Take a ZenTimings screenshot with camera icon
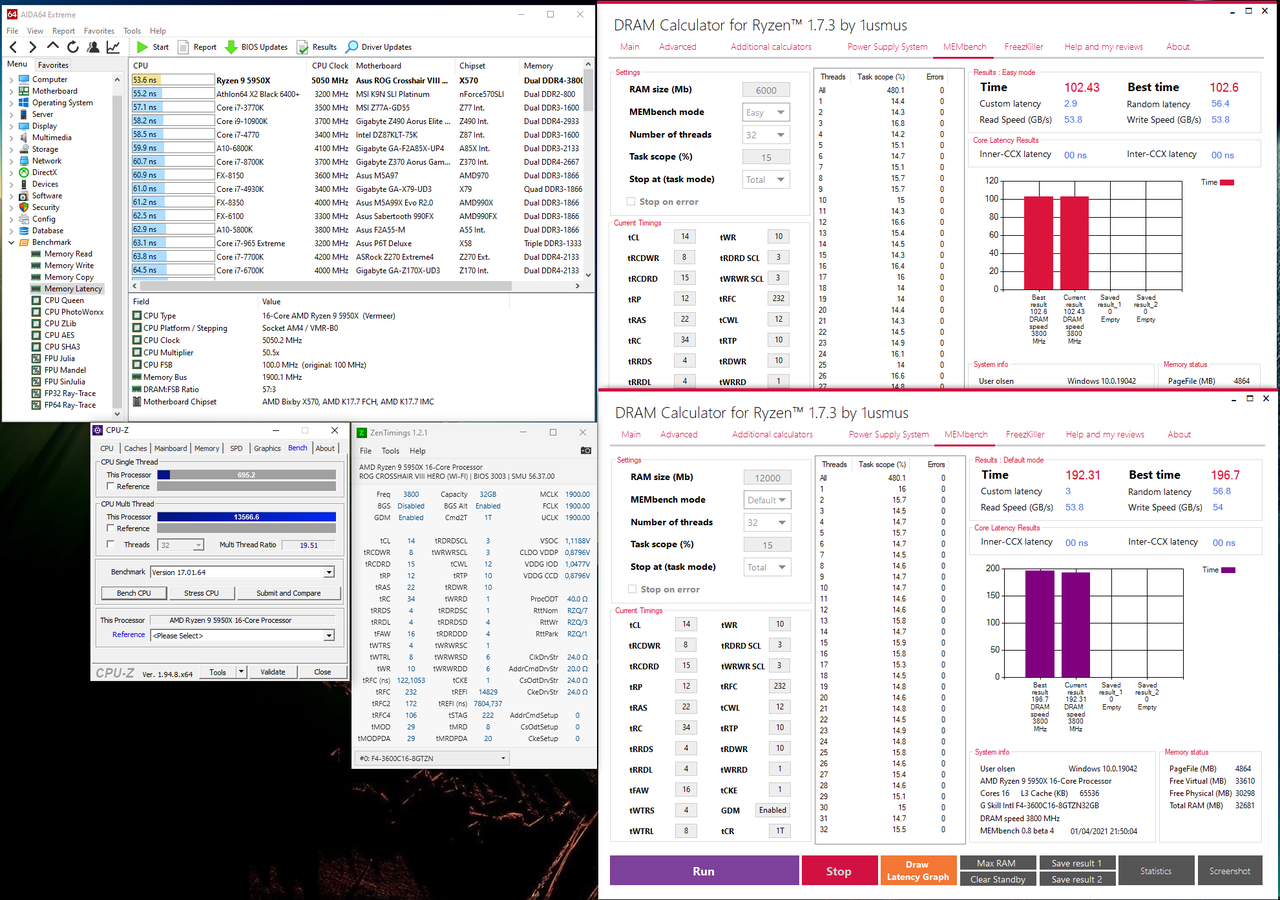The image size is (1280, 900). 585,451
